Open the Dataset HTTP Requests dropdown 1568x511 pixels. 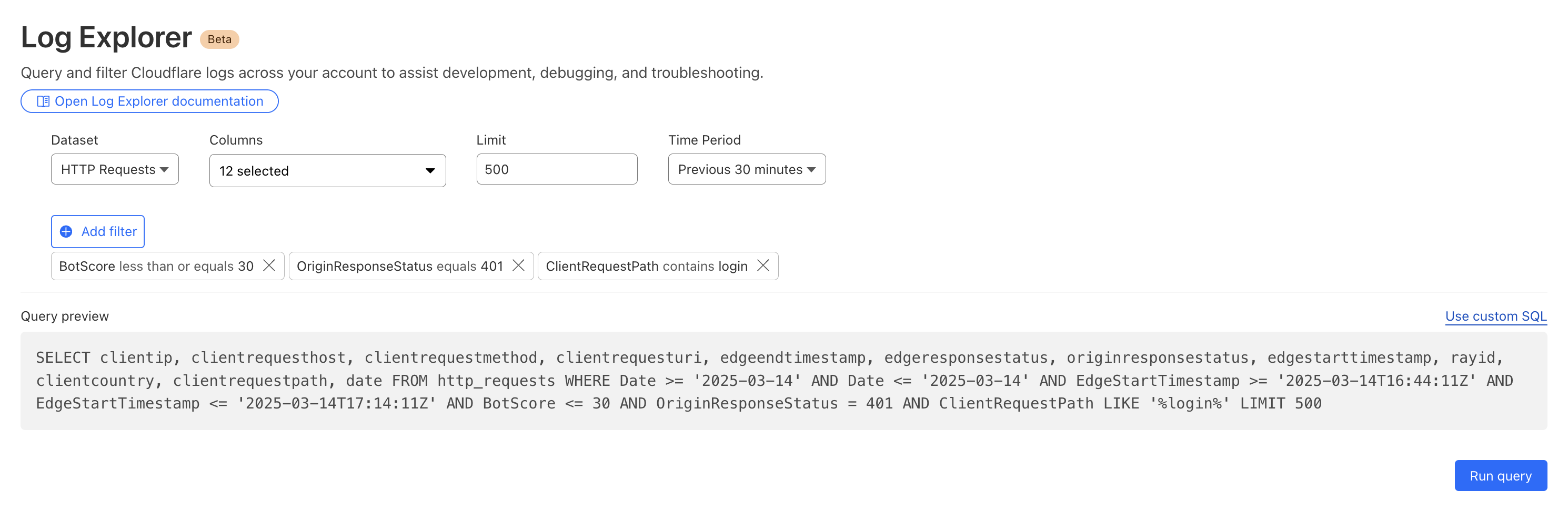[114, 169]
